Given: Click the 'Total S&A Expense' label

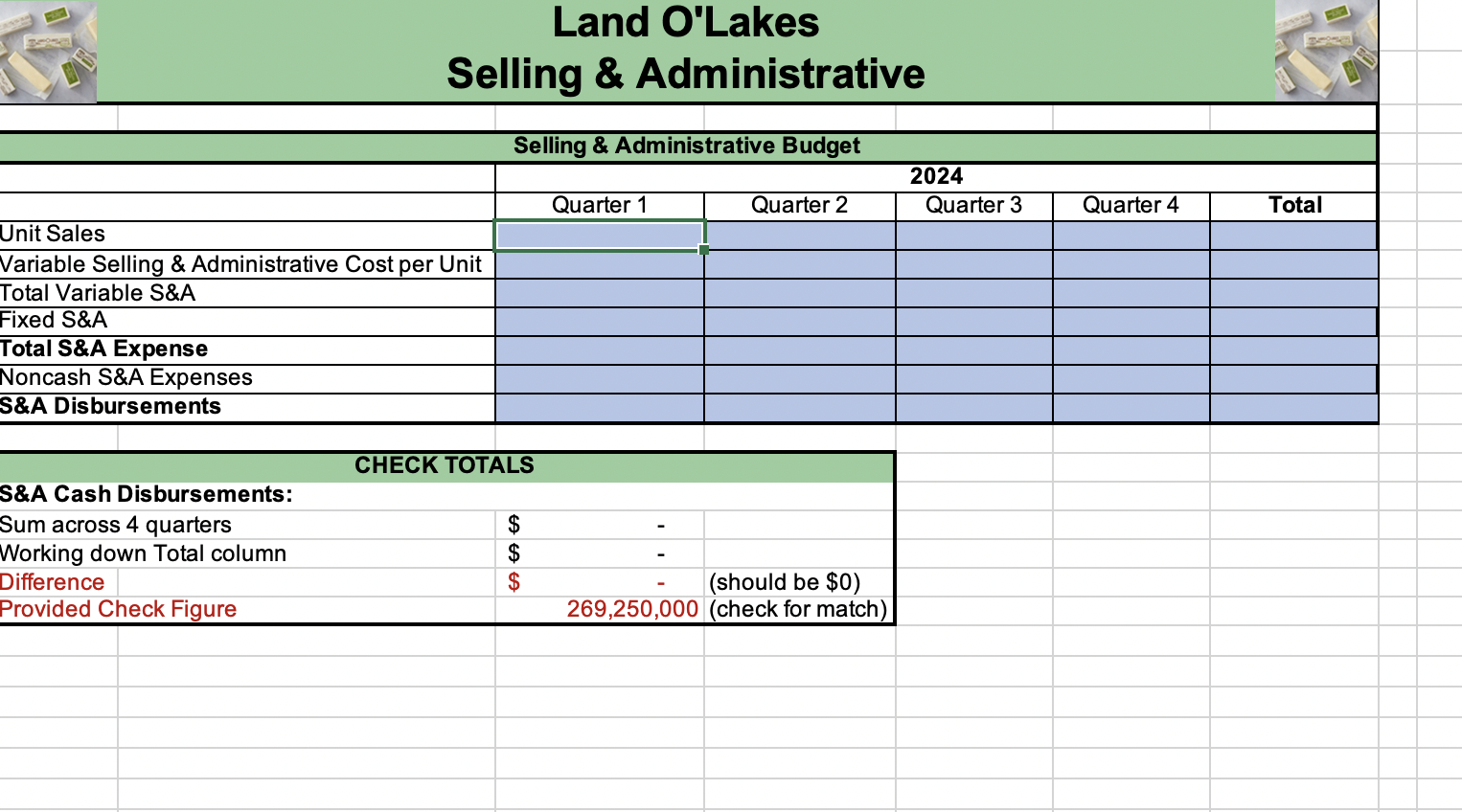Looking at the screenshot, I should [103, 349].
